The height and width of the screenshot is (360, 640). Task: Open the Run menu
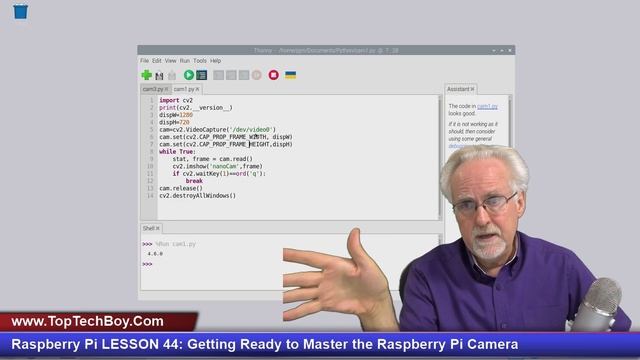tap(185, 61)
